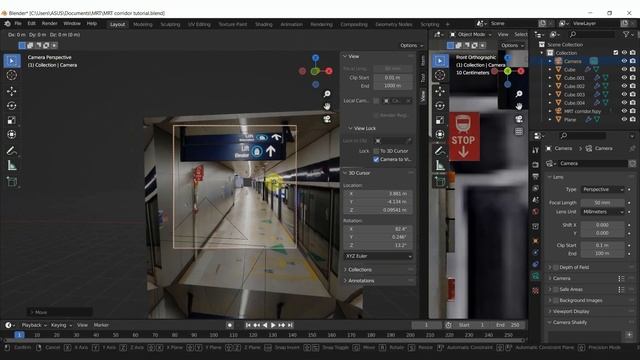Screen dimensions: 640x360
Task: Hide the Plane object using eye icon
Action: (624, 120)
